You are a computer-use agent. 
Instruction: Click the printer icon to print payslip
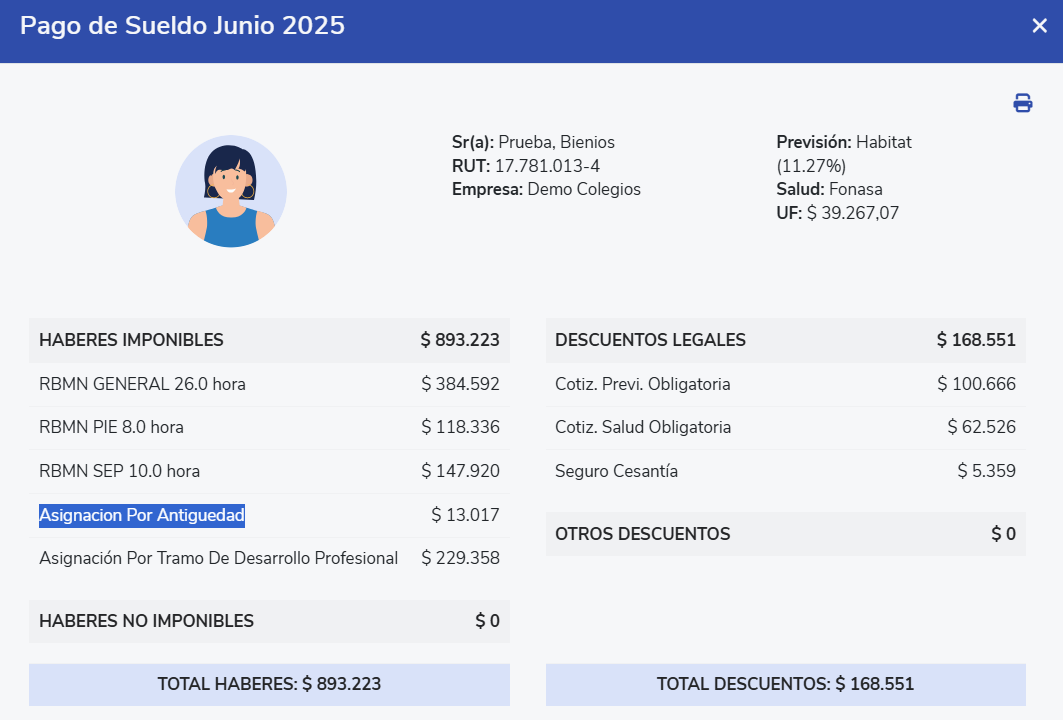(x=1022, y=103)
